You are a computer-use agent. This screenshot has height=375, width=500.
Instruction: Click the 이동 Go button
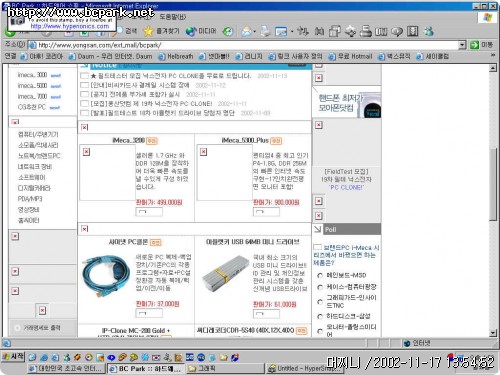481,45
